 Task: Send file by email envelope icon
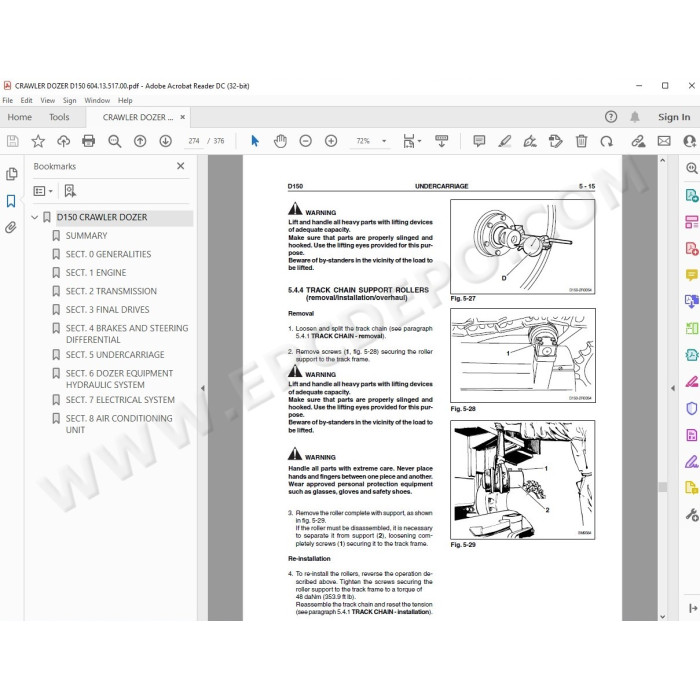(x=664, y=142)
